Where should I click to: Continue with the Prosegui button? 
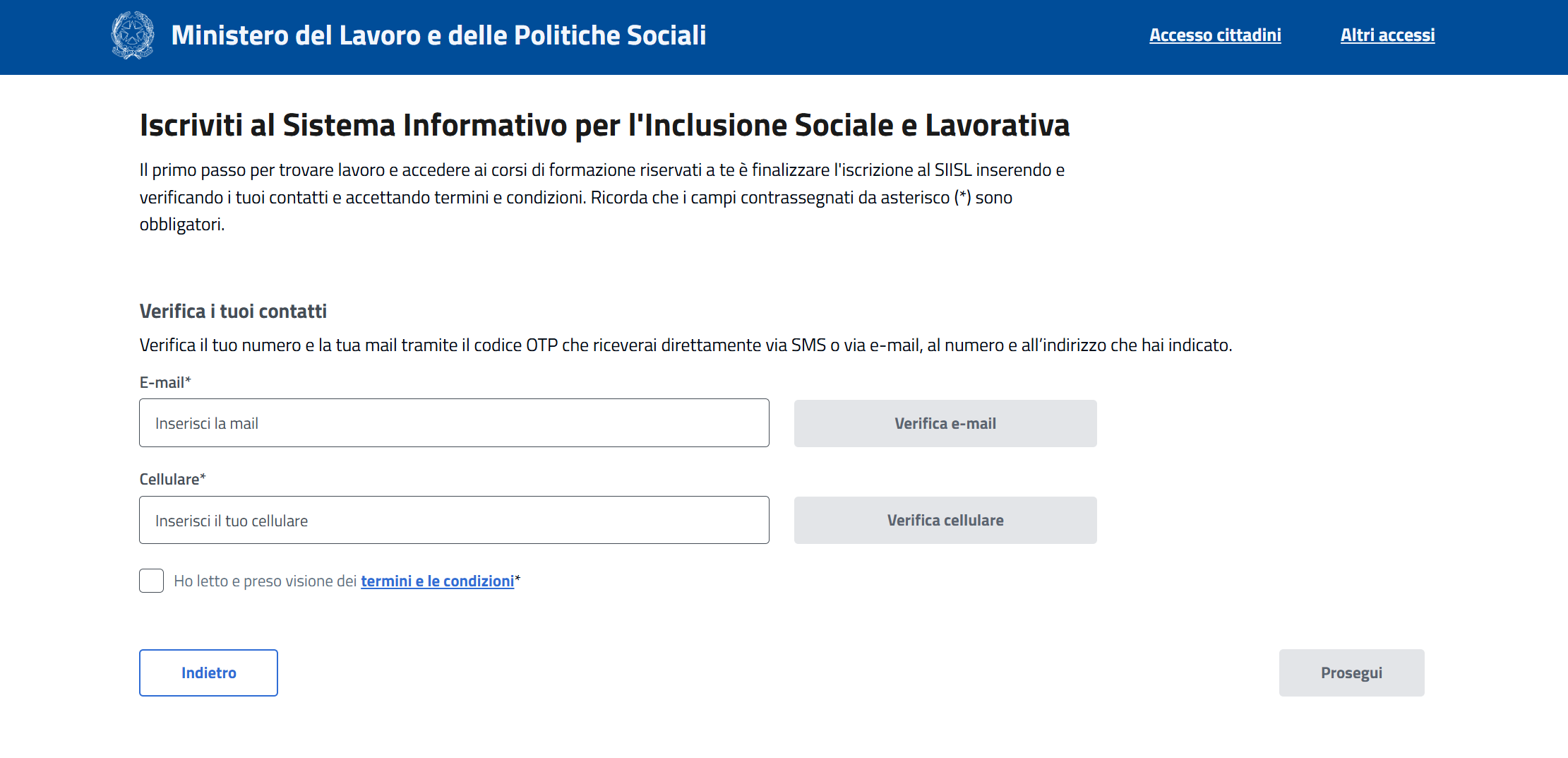point(1351,673)
